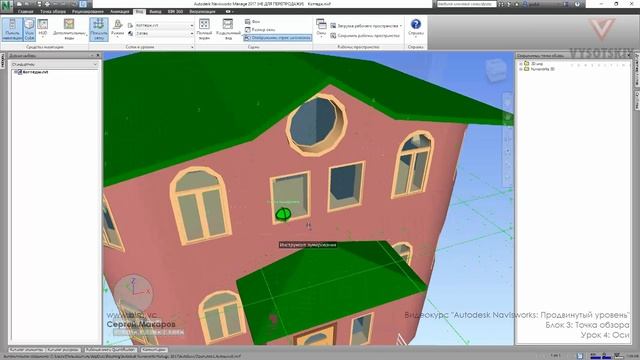Viewport: 640px width, 360px height.
Task: Click the green measurement point marker
Action: 283,214
